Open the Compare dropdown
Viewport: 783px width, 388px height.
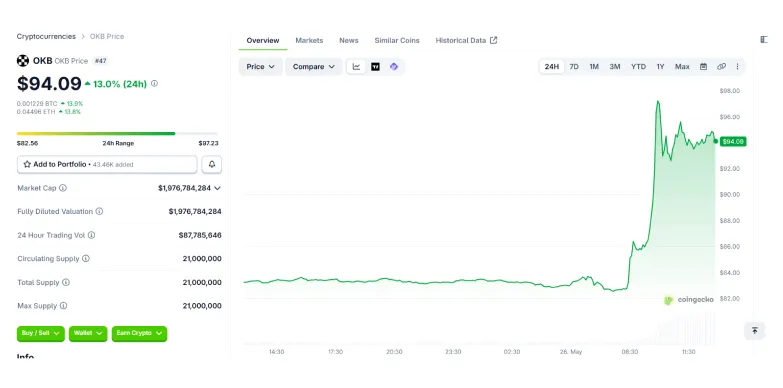[314, 66]
